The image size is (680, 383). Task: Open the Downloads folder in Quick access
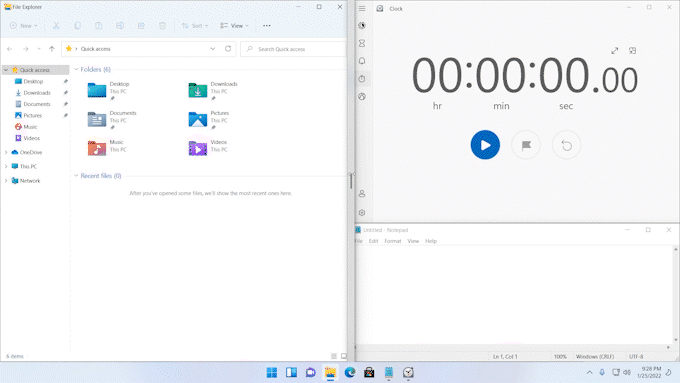click(x=213, y=90)
